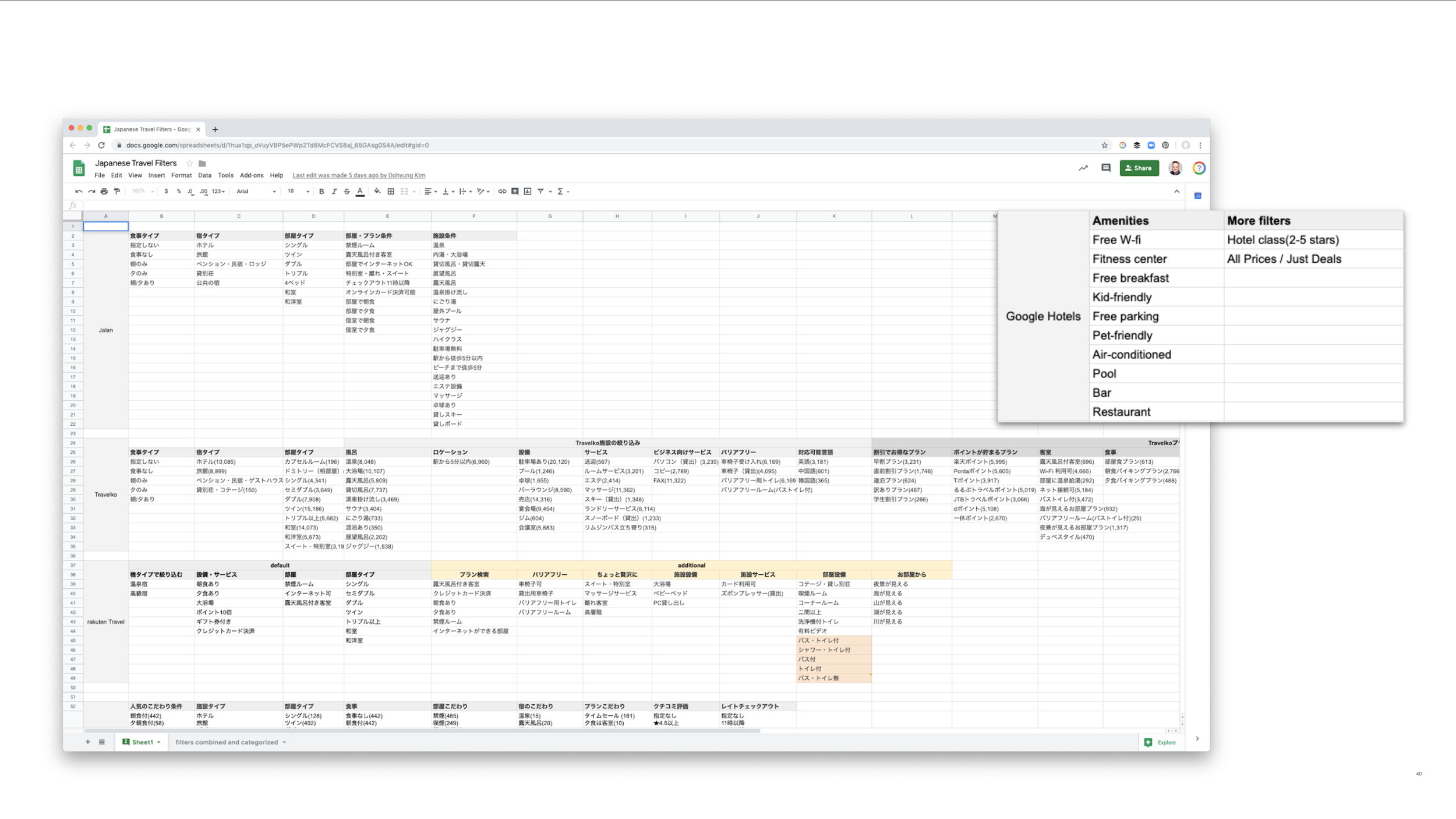This screenshot has width=1456, height=819.
Task: Switch to filters combined and categorized tab
Action: (x=227, y=742)
